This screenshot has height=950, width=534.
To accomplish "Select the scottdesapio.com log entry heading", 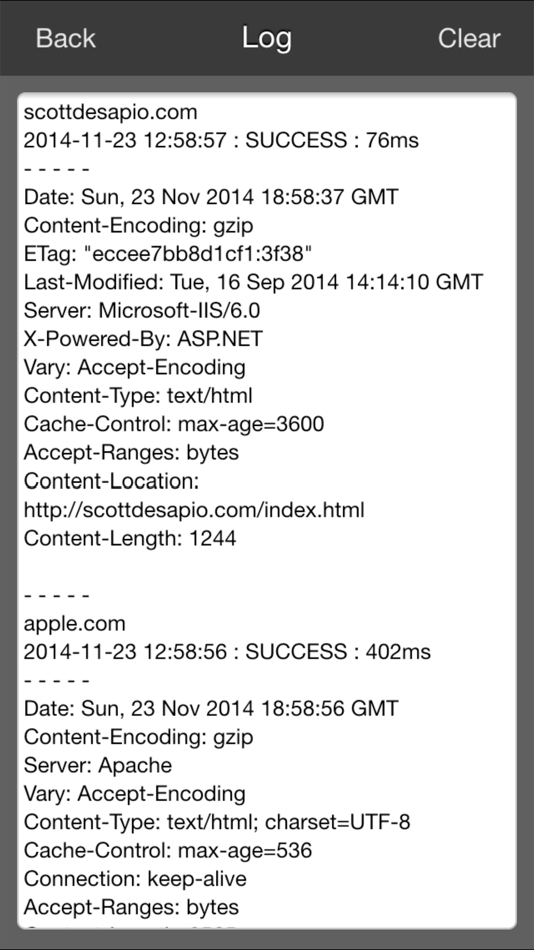I will click(x=110, y=112).
